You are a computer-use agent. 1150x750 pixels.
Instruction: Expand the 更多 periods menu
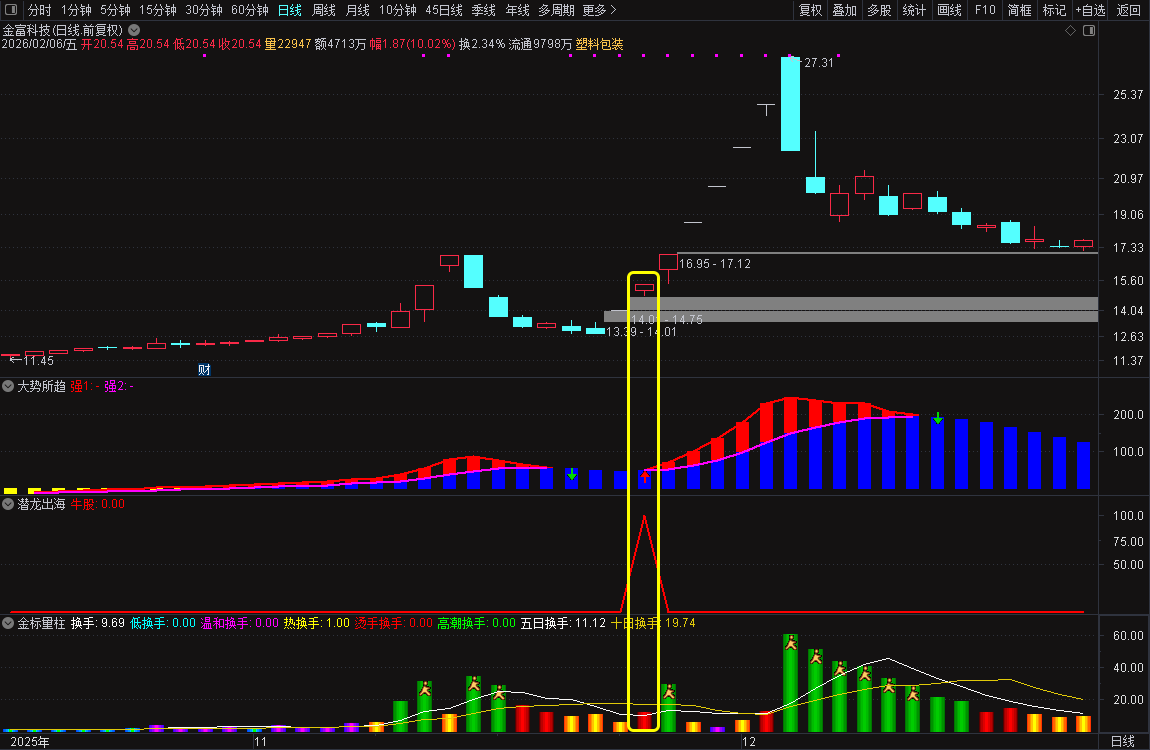coord(599,10)
